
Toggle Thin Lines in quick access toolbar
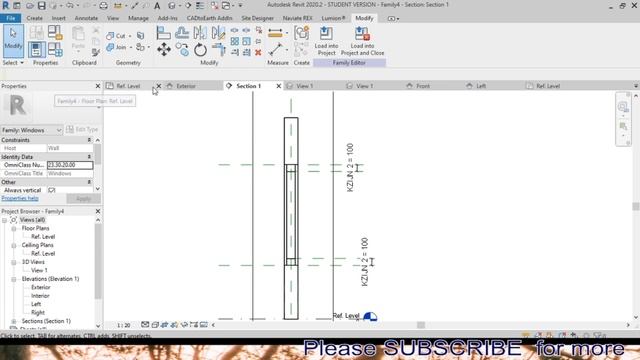[200, 6]
